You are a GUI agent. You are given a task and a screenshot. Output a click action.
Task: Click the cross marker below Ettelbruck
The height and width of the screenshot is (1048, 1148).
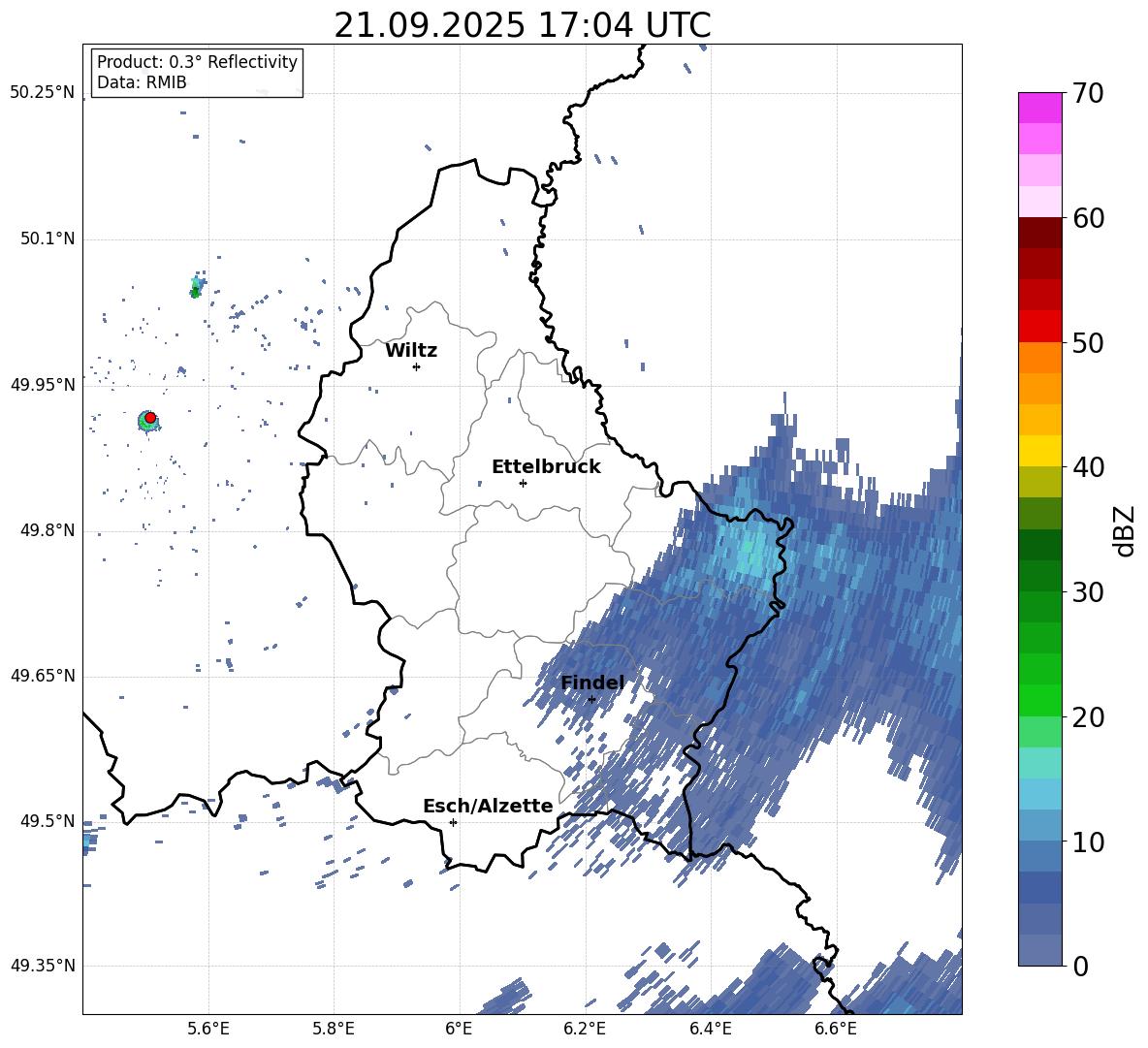point(523,483)
